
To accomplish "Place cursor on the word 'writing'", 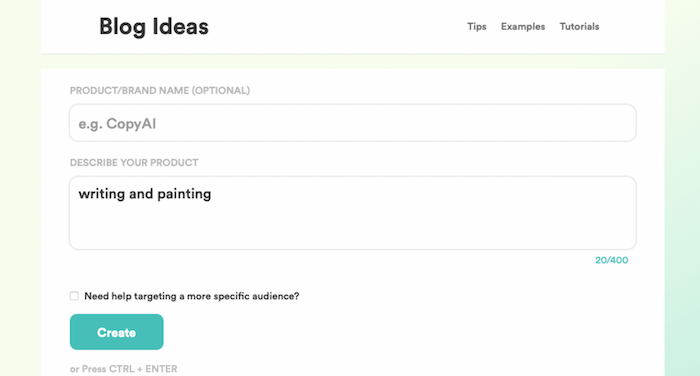I will 101,194.
